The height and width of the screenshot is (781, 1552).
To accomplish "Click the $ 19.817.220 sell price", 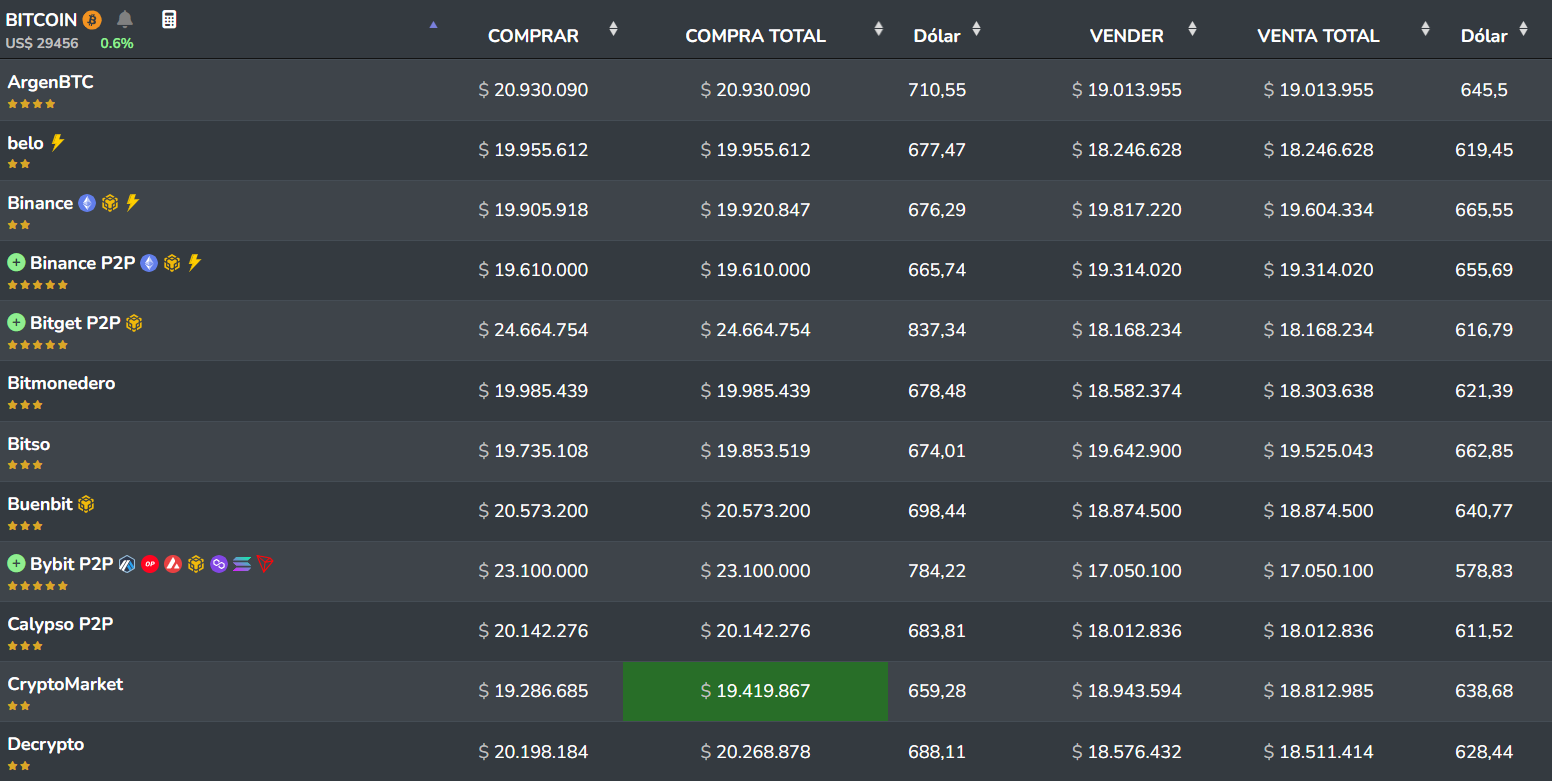I will (1127, 210).
